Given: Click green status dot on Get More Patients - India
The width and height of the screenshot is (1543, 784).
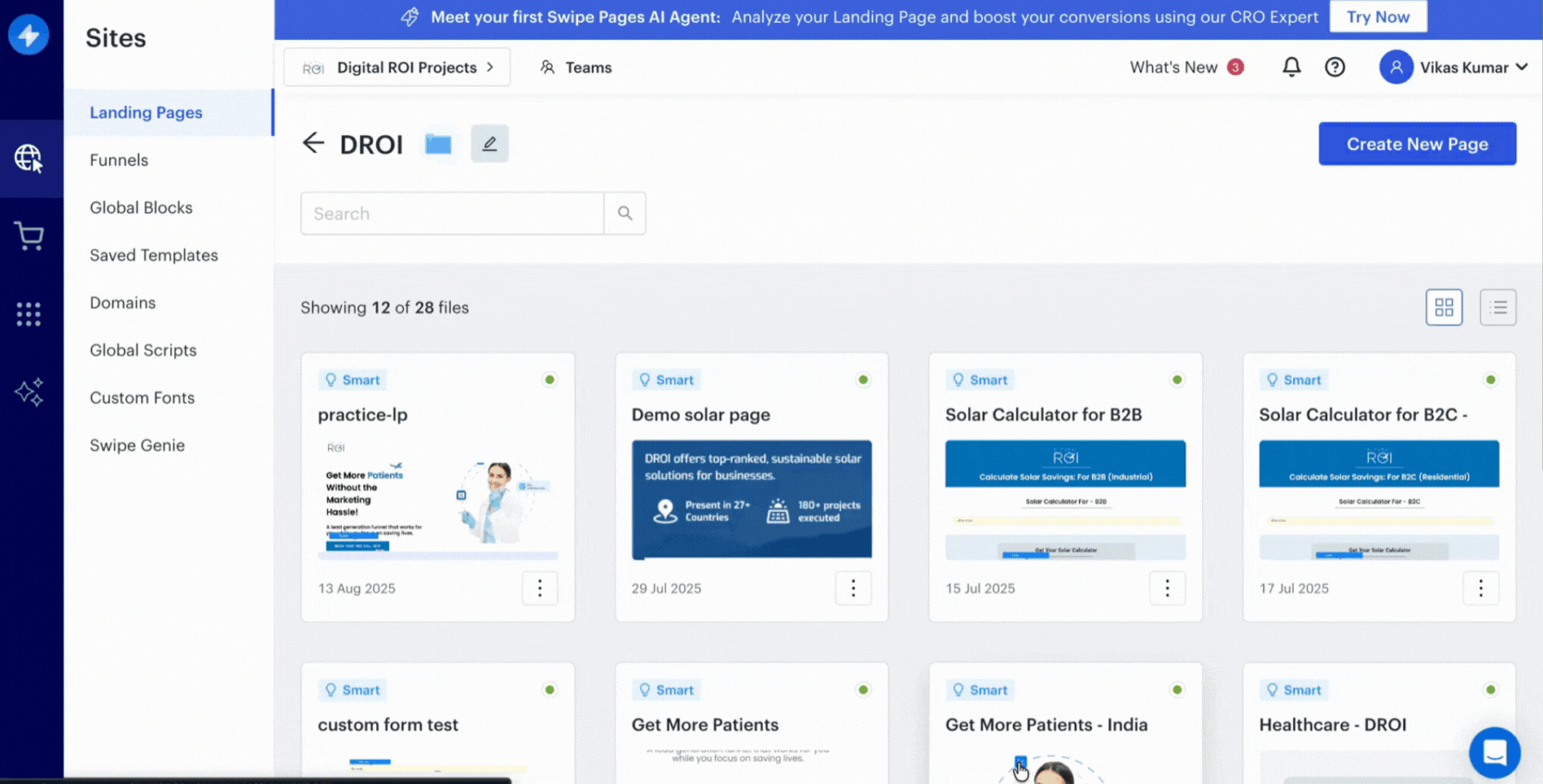Looking at the screenshot, I should tap(1177, 690).
